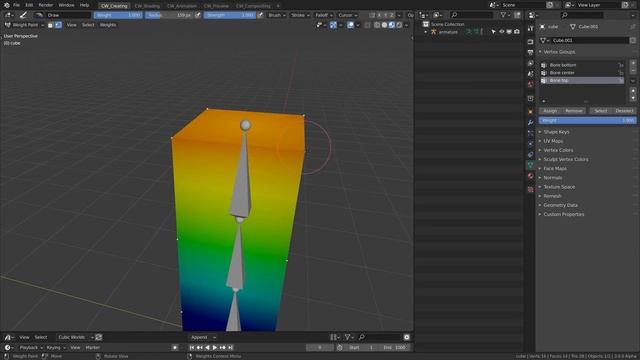Open the Cursor settings dropdown

347,15
